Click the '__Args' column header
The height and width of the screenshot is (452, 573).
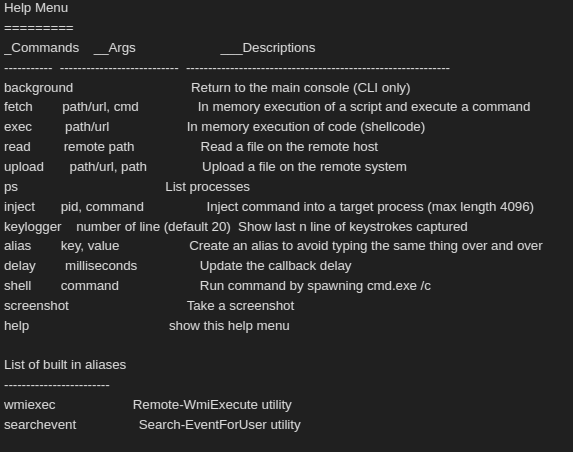(x=114, y=48)
